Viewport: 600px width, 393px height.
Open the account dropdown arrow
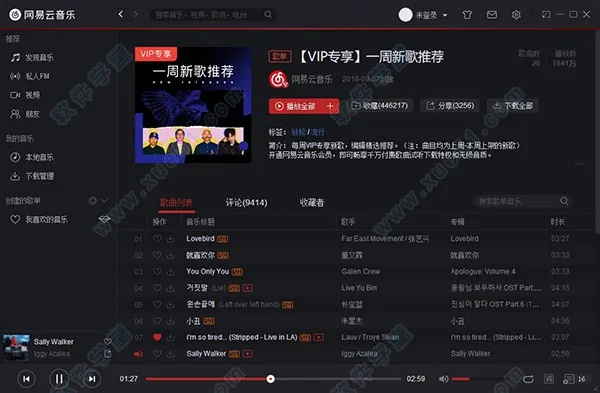[x=445, y=15]
